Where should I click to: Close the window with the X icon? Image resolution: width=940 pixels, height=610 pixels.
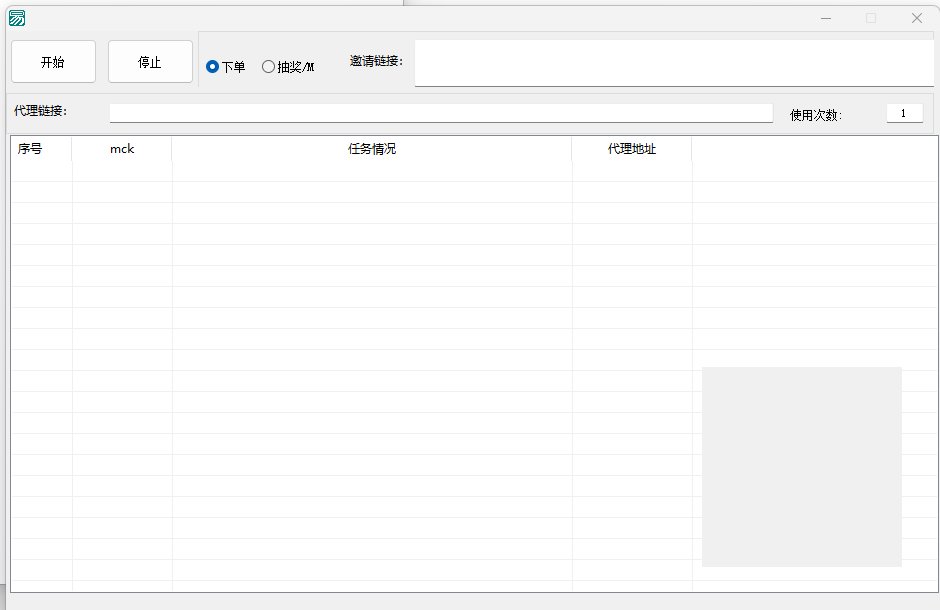coord(916,18)
